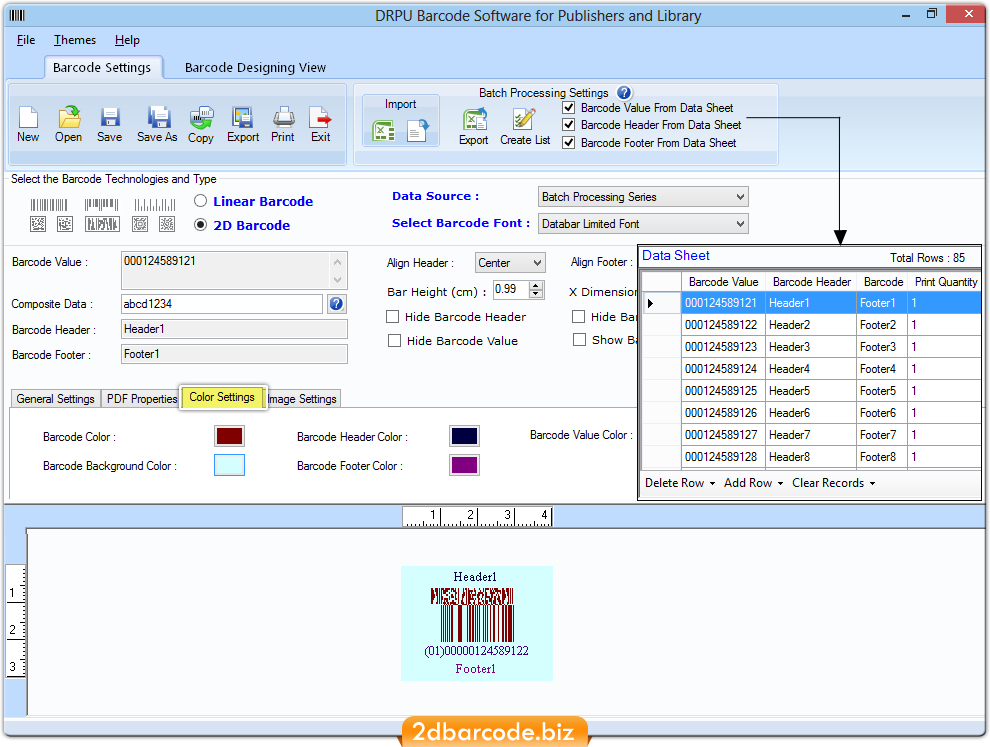This screenshot has width=990, height=747.
Task: Click the Print icon
Action: pos(283,117)
